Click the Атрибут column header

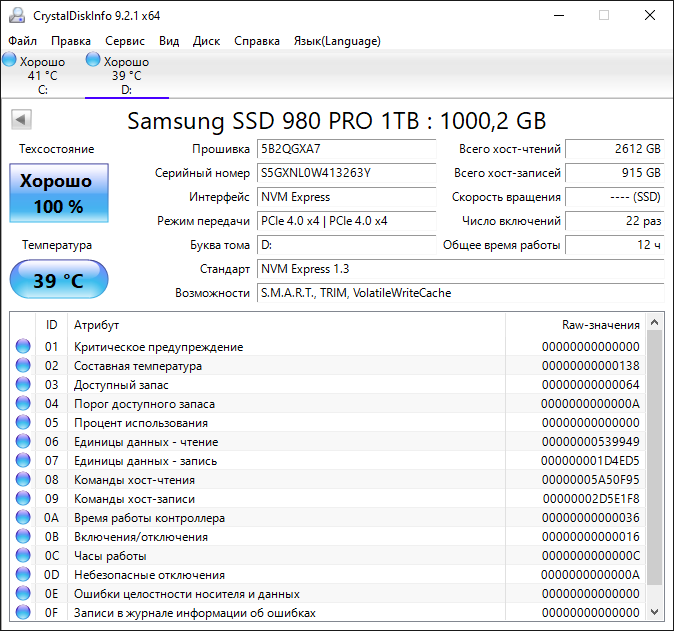[286, 325]
